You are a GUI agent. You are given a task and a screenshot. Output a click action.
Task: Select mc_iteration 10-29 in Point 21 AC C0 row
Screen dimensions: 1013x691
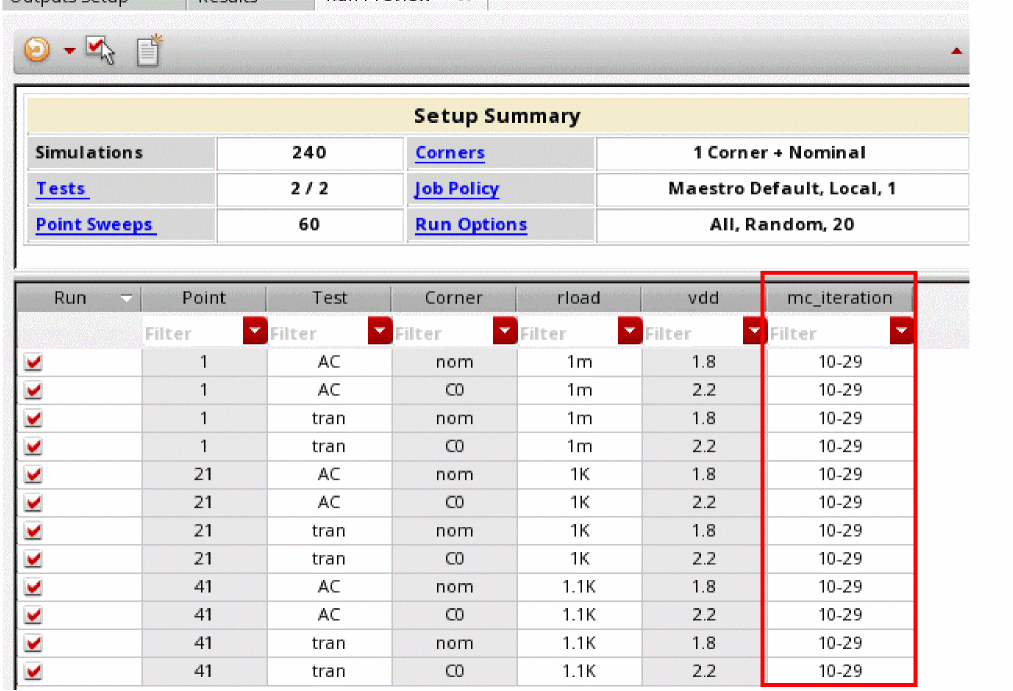point(840,502)
